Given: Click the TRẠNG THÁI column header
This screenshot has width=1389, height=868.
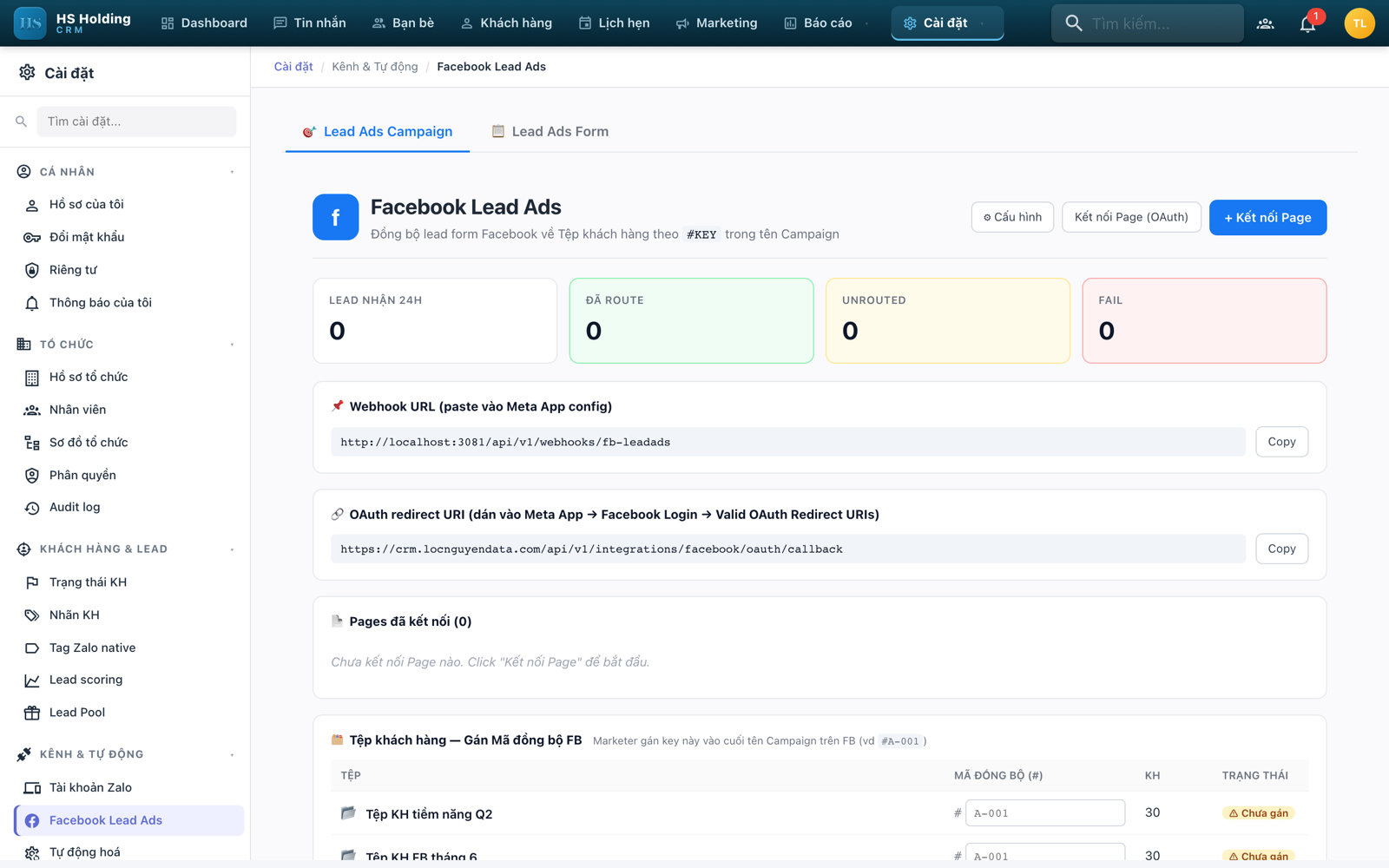Looking at the screenshot, I should [x=1255, y=776].
